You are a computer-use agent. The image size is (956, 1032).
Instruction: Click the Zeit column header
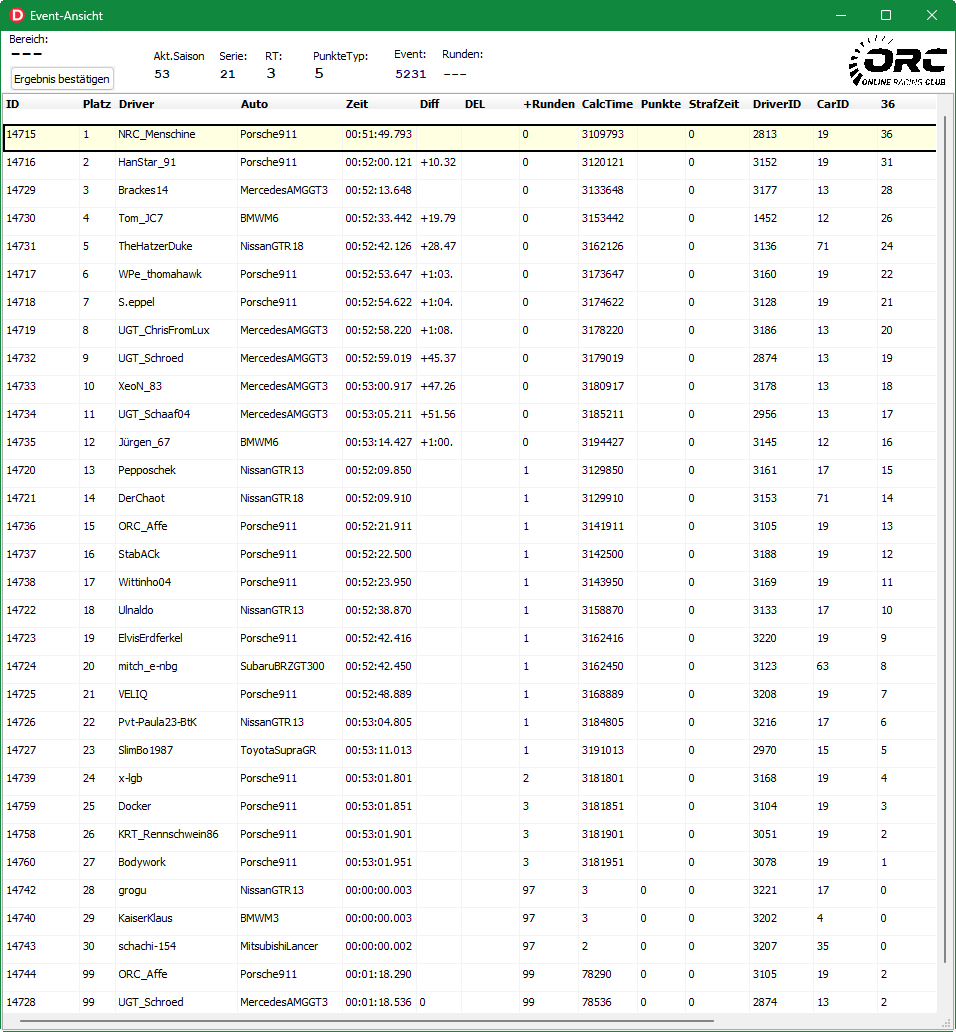tap(357, 104)
